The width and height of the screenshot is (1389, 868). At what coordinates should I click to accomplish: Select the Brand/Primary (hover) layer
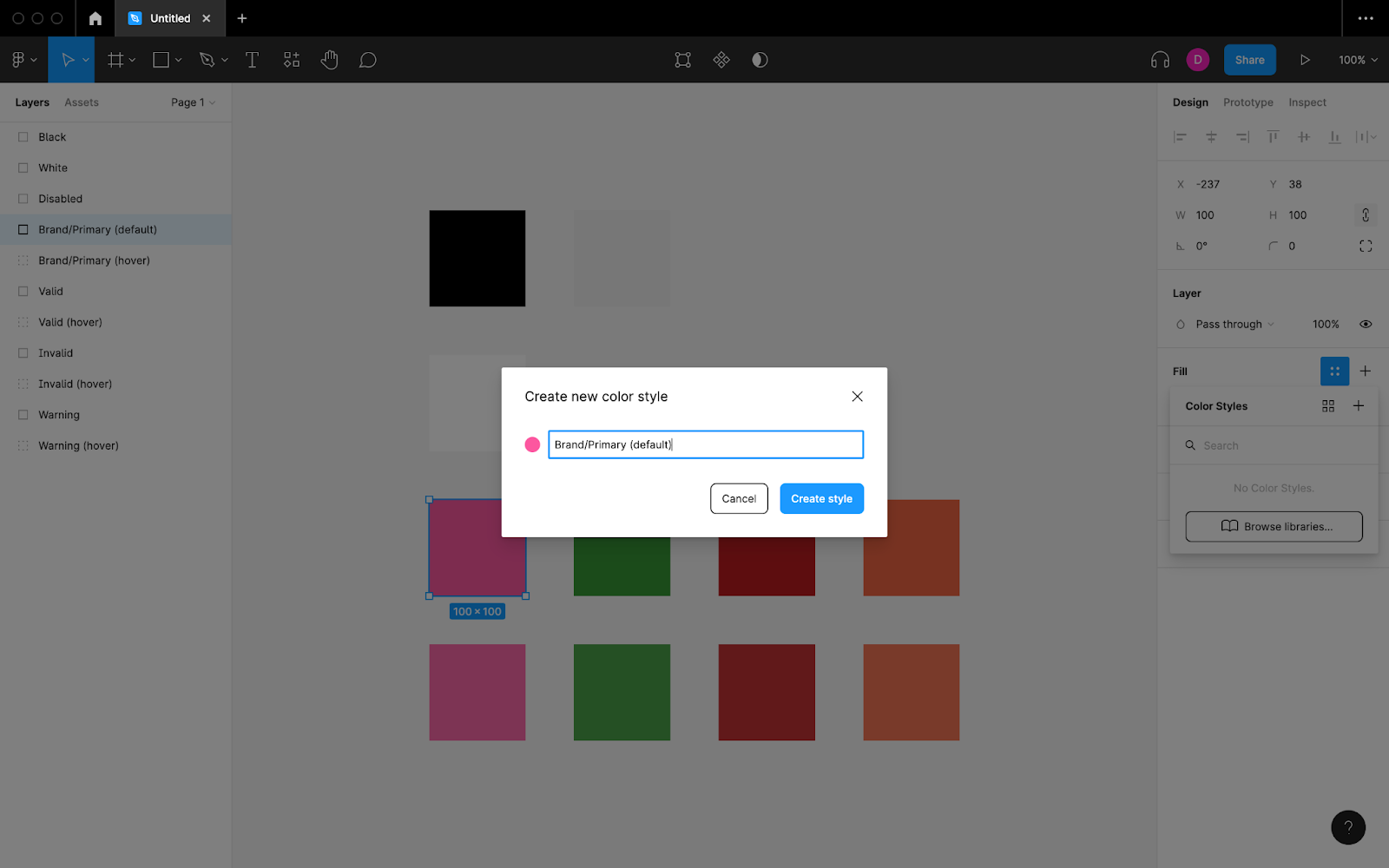(x=115, y=260)
